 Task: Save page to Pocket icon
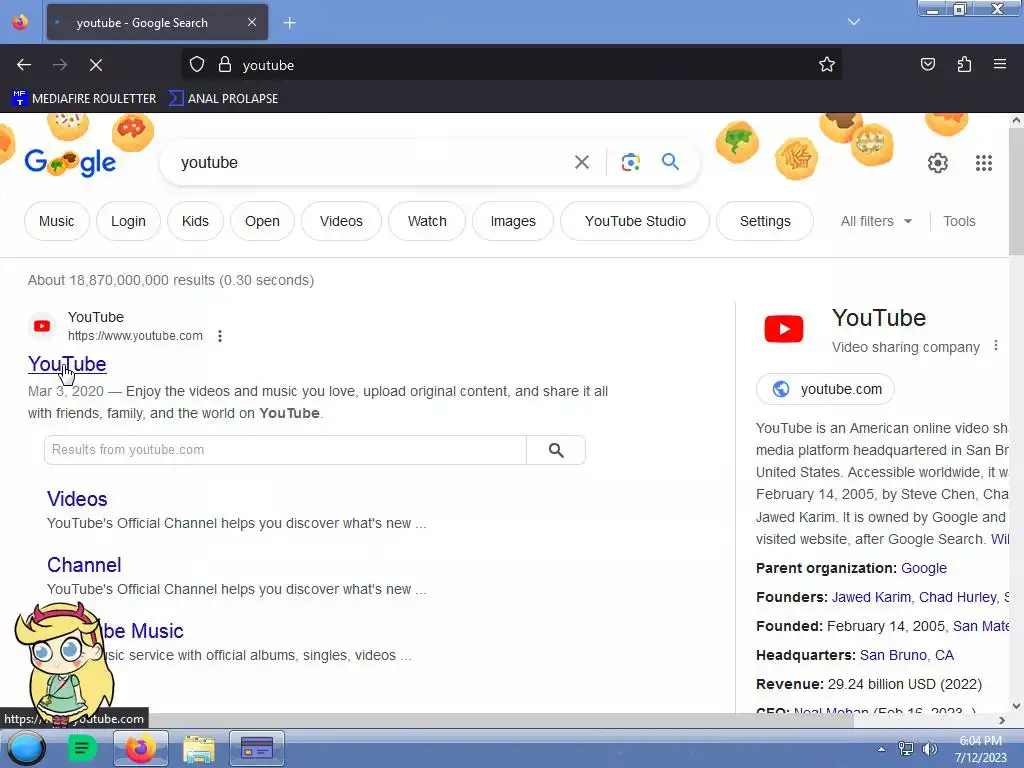coord(928,65)
